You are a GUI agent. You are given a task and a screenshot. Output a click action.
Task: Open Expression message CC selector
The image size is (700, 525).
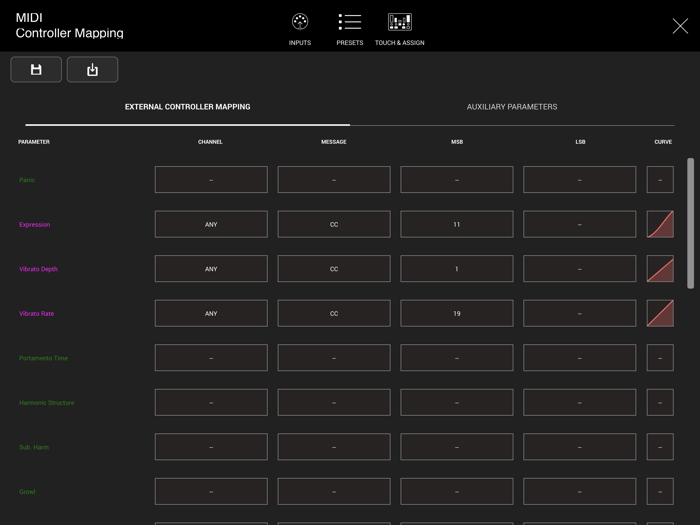click(334, 224)
